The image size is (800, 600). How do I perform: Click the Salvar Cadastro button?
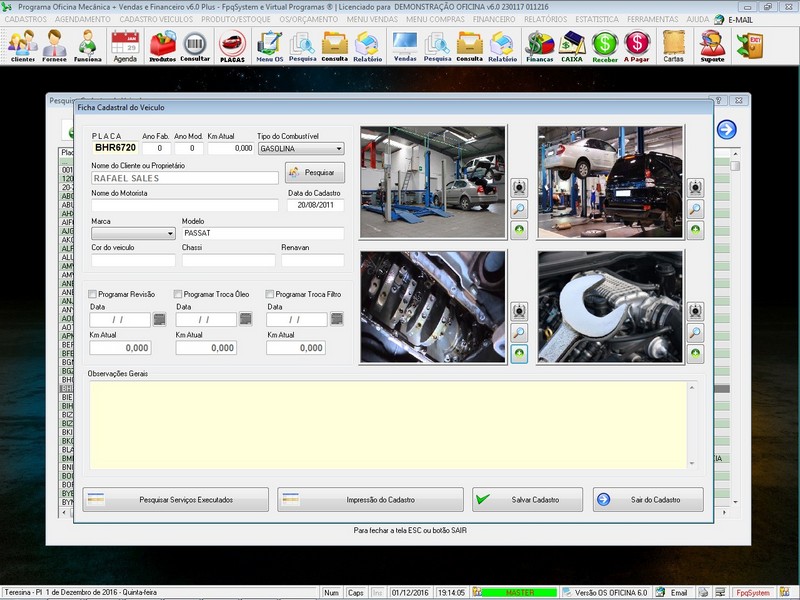pyautogui.click(x=527, y=499)
